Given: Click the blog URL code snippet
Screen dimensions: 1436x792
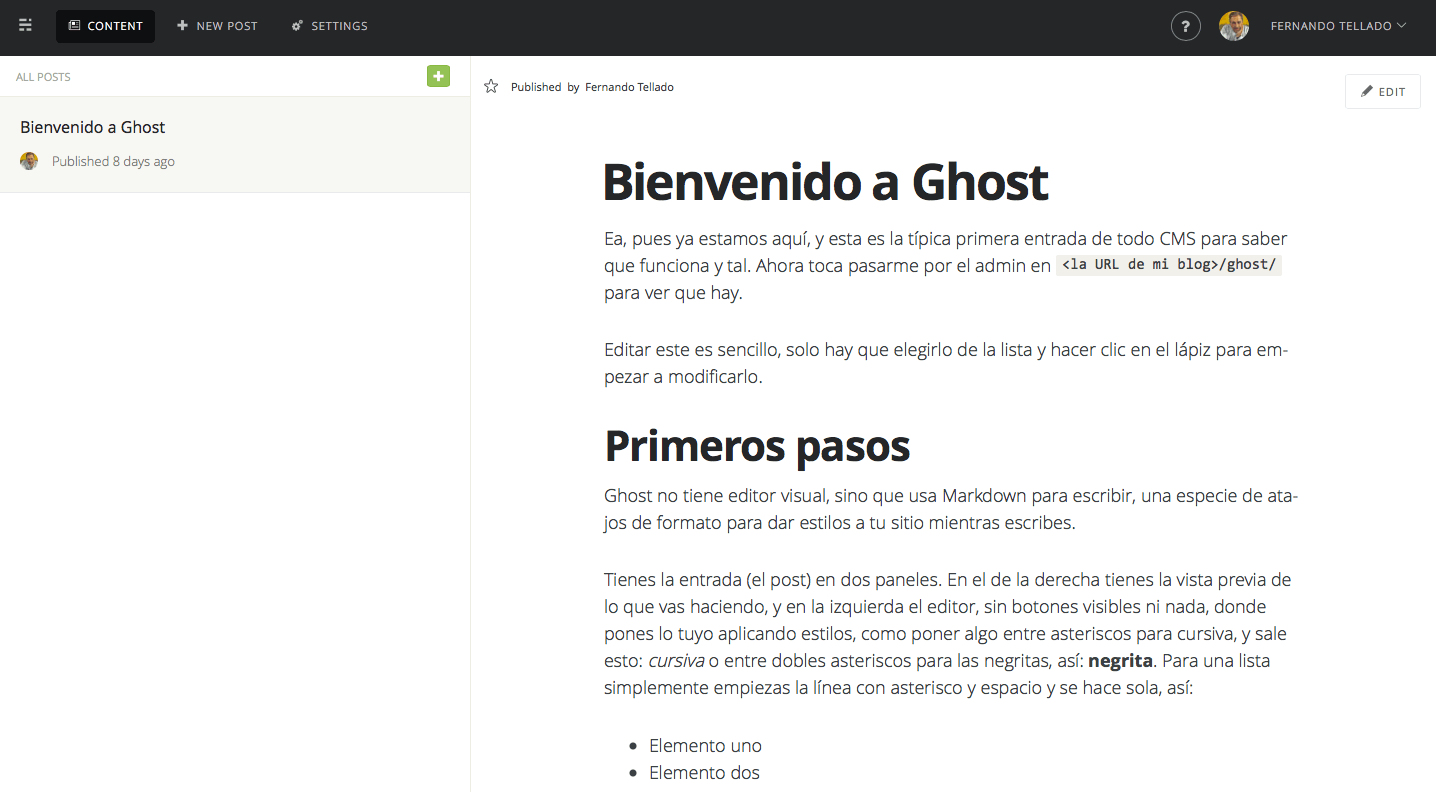Looking at the screenshot, I should [1168, 265].
